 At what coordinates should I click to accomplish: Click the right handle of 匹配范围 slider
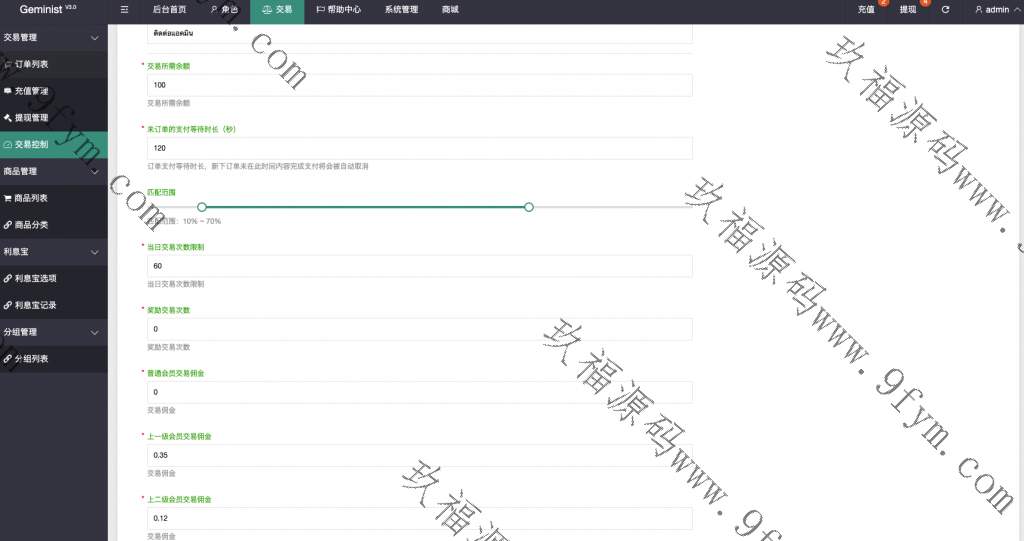point(529,207)
